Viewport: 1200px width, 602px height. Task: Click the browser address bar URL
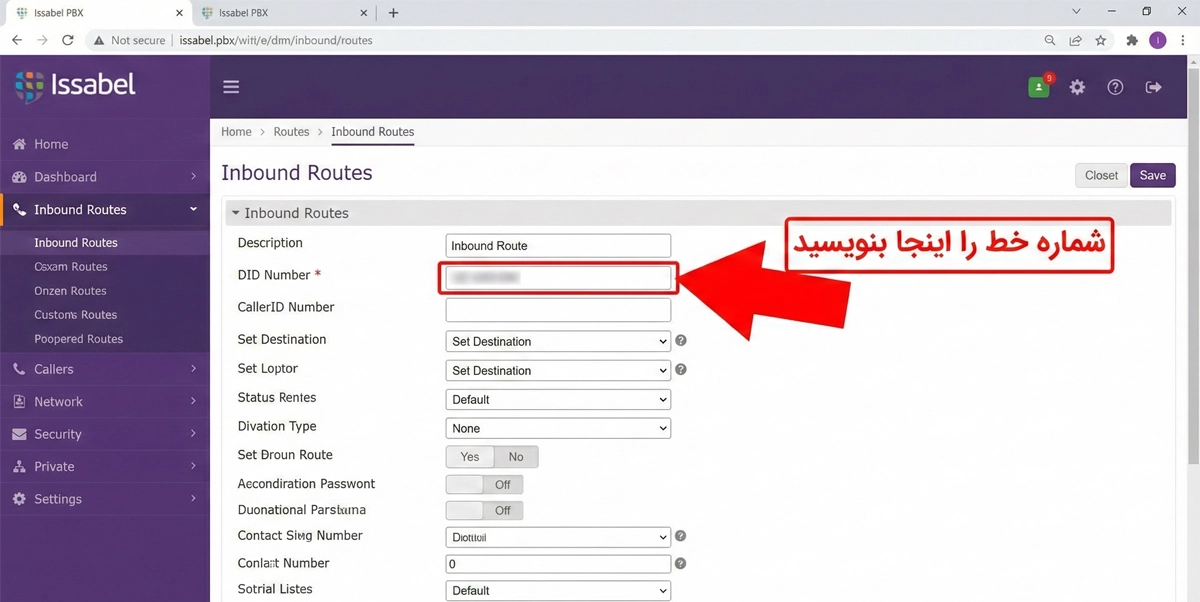coord(276,40)
